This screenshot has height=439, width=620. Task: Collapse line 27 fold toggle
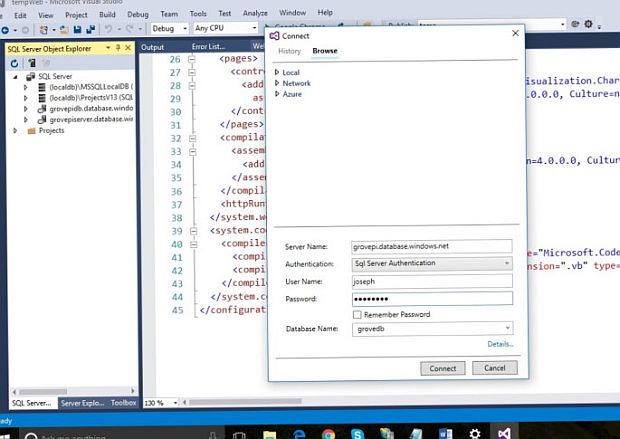[192, 72]
